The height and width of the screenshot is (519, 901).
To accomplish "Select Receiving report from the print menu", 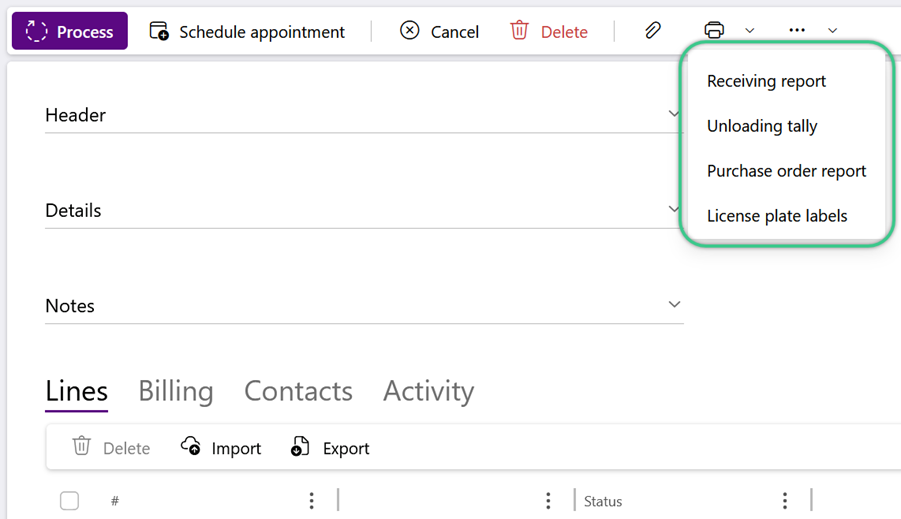I will (766, 81).
